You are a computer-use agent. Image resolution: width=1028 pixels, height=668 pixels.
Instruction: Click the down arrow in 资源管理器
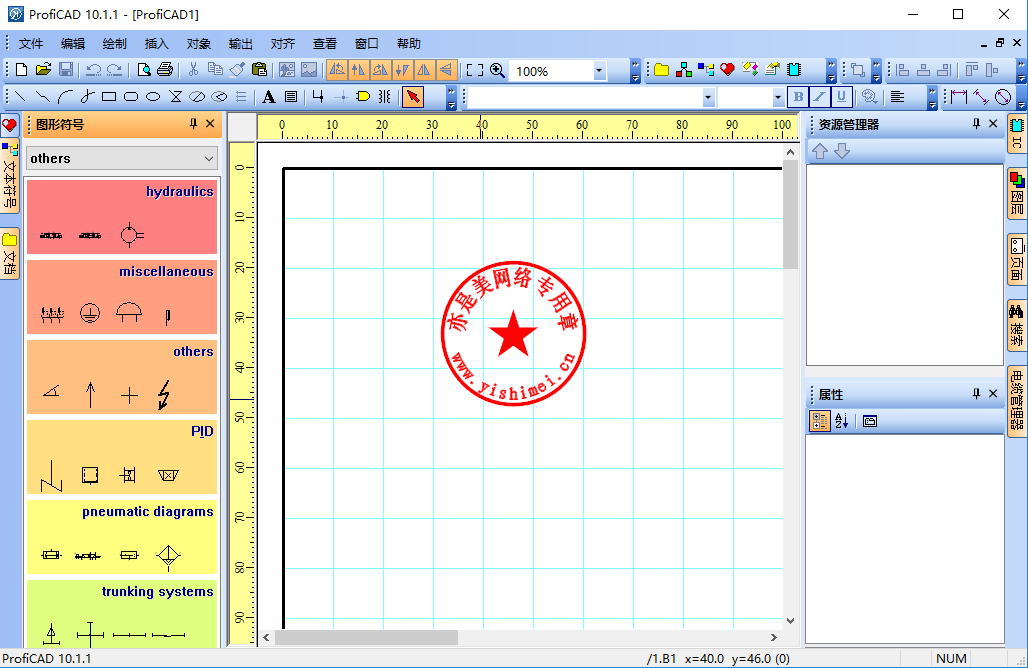coord(842,151)
